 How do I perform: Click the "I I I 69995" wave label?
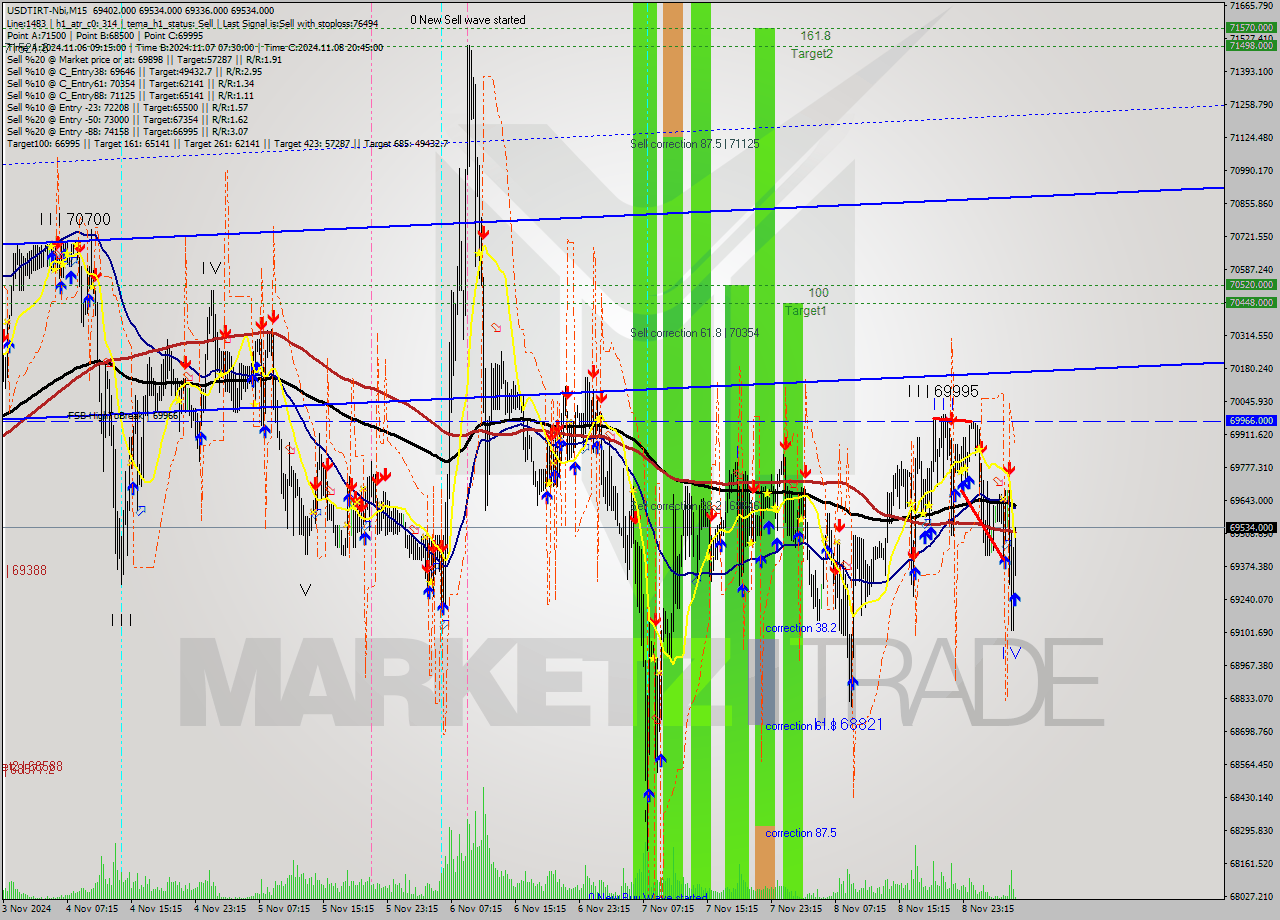943,391
